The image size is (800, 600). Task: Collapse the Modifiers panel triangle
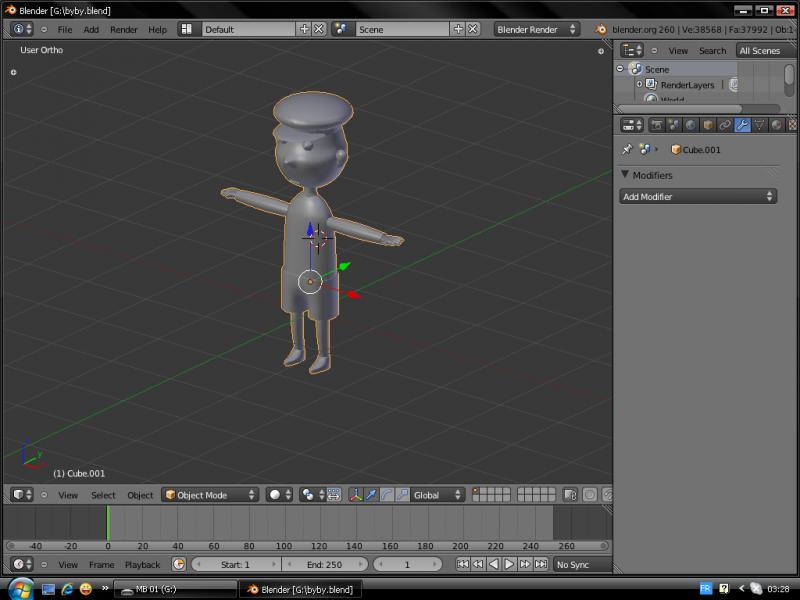(x=625, y=174)
